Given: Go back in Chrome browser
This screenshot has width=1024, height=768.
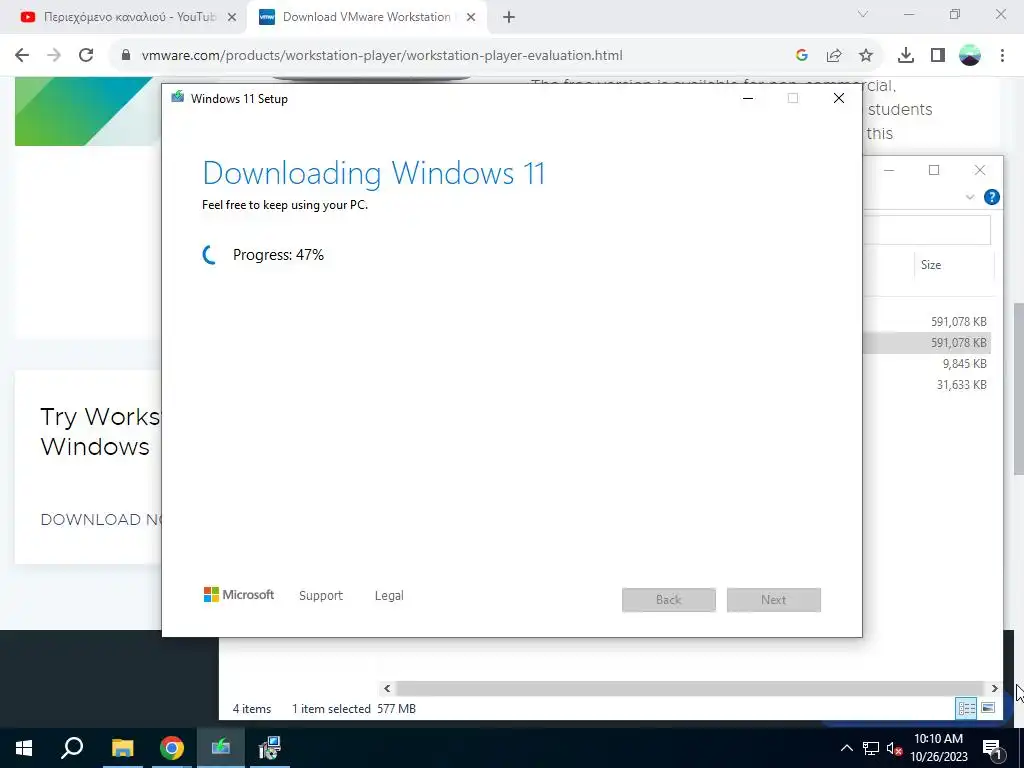Looking at the screenshot, I should point(22,56).
